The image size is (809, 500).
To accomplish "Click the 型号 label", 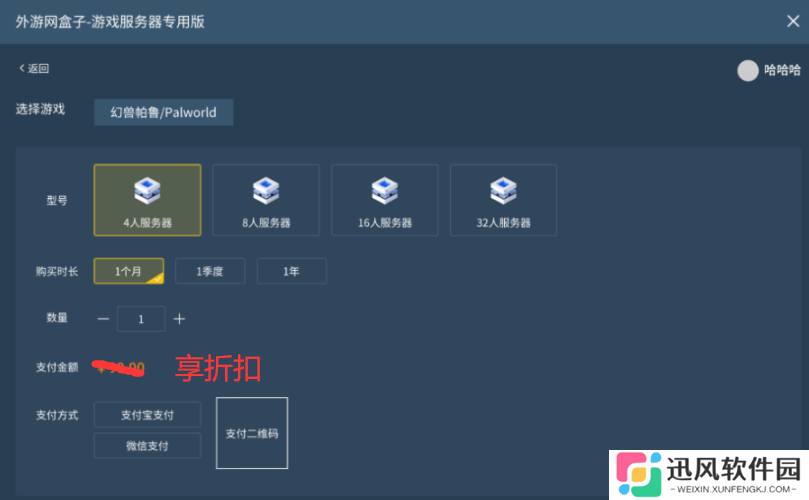I will coord(57,200).
